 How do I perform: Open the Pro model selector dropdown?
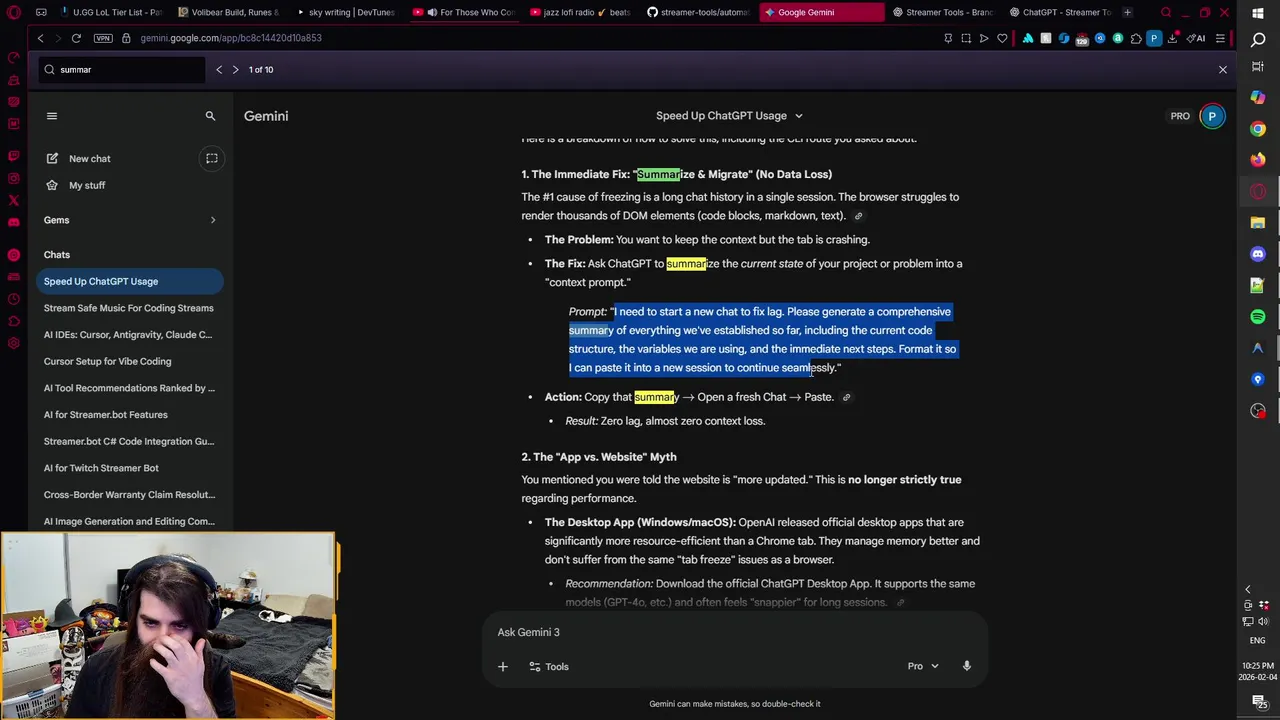(x=923, y=666)
